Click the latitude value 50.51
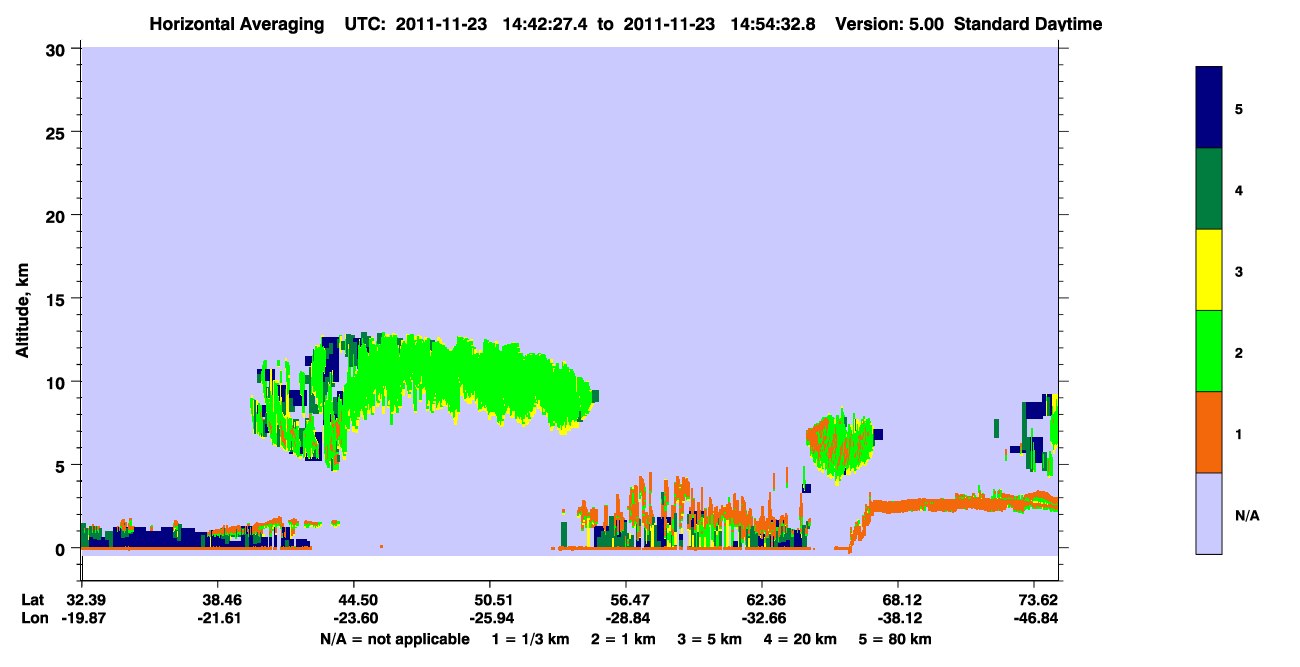This screenshot has width=1300, height=667. click(489, 600)
